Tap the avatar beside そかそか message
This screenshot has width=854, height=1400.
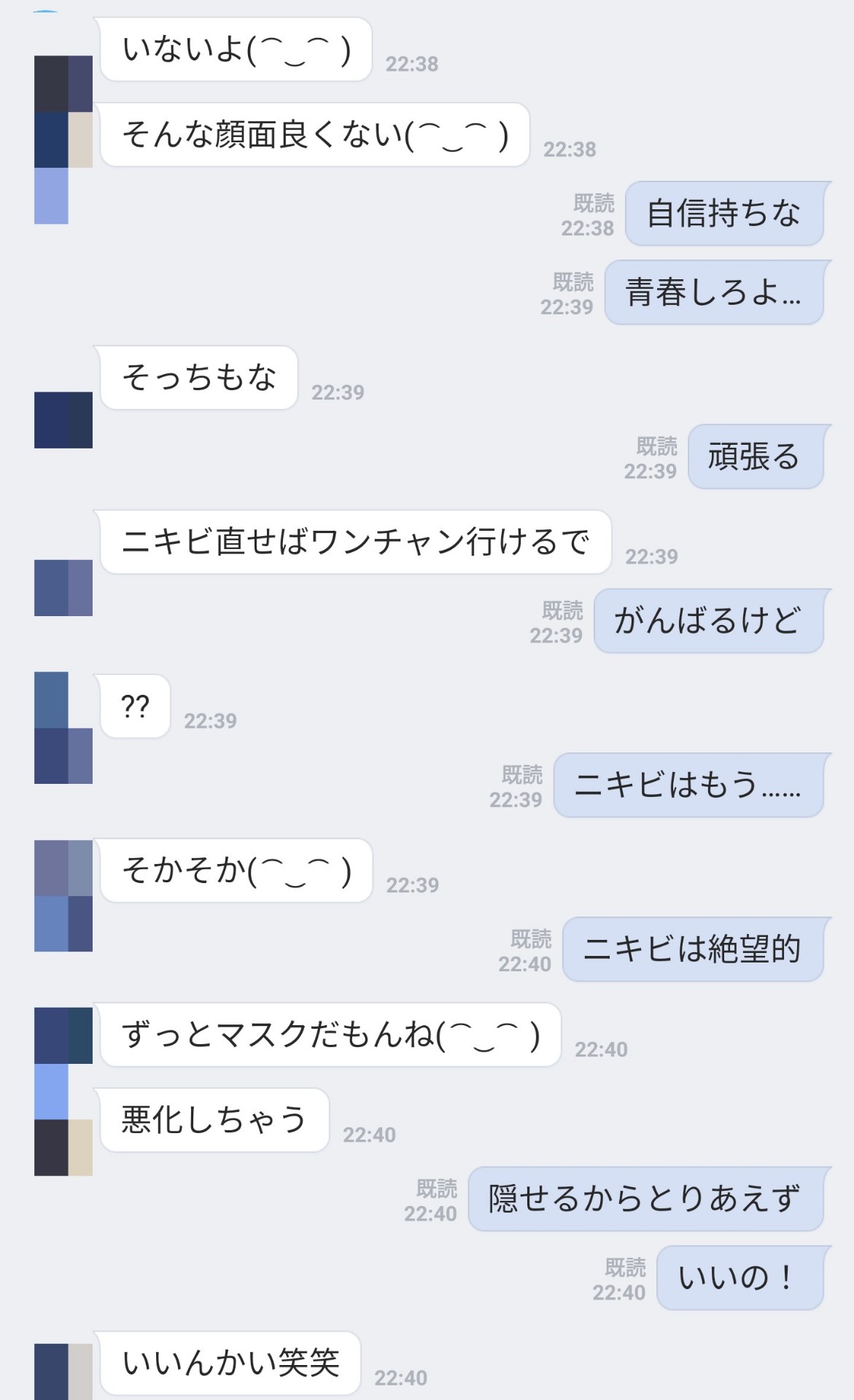point(63,895)
